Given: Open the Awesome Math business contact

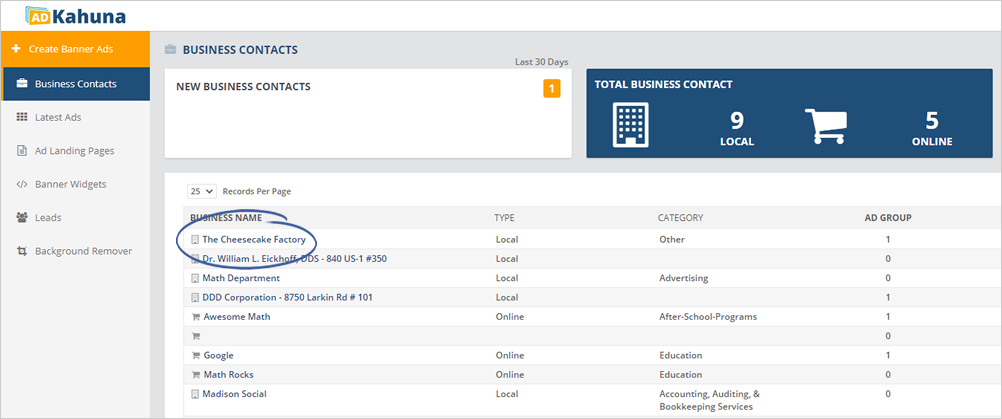Looking at the screenshot, I should coord(236,316).
